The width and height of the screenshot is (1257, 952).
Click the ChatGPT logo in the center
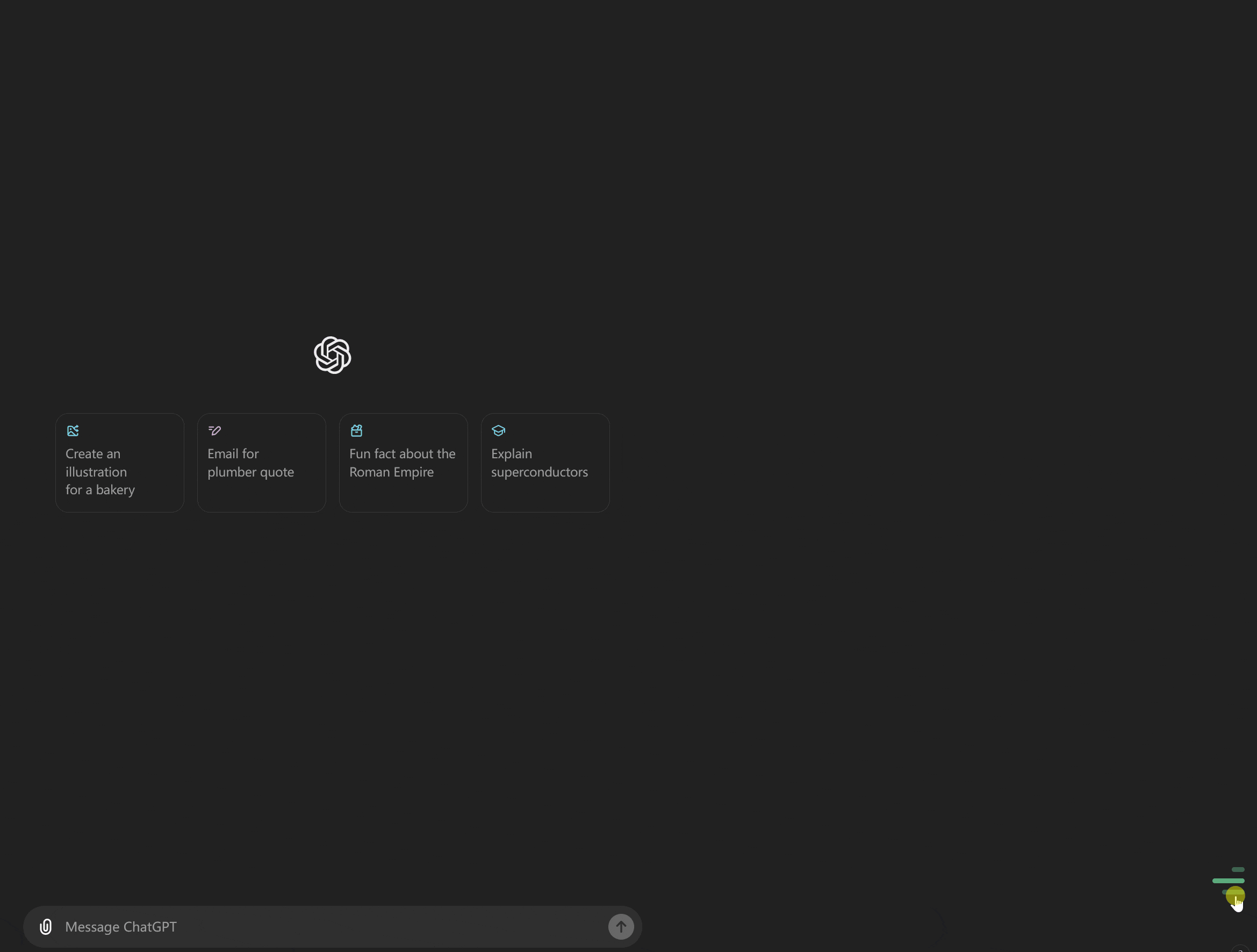click(x=333, y=355)
